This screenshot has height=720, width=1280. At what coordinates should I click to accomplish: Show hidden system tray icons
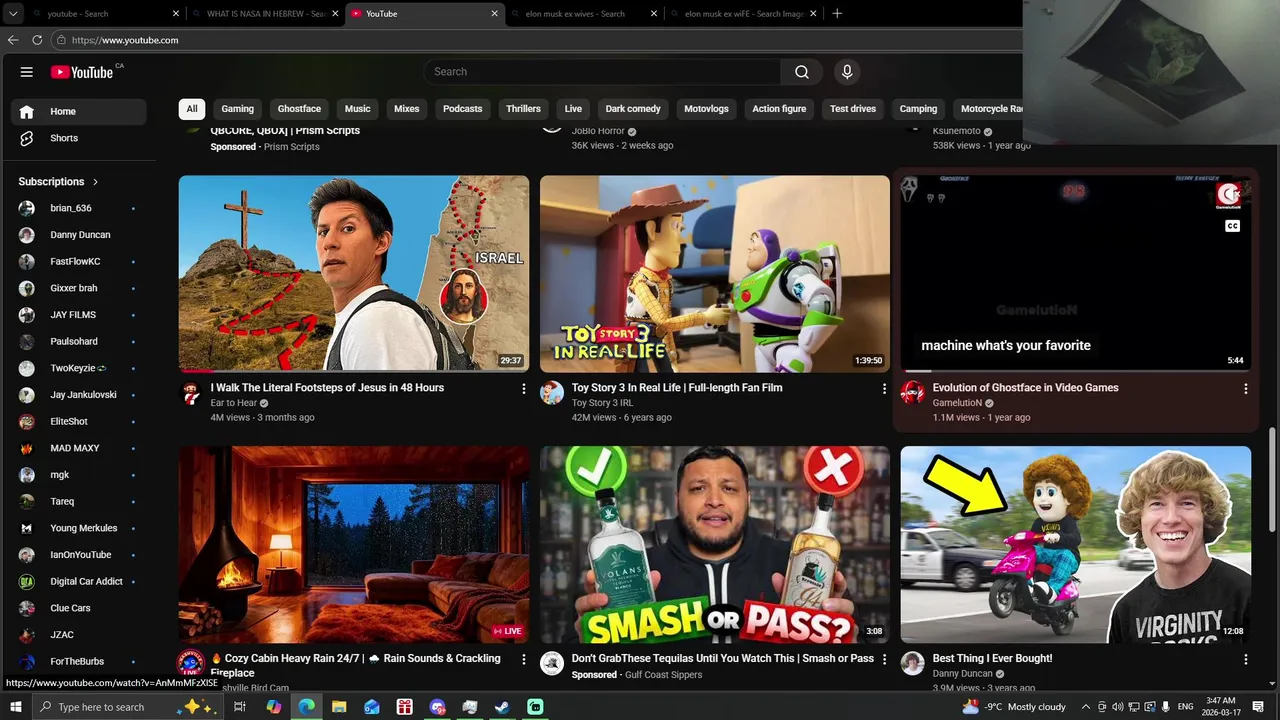(1085, 707)
